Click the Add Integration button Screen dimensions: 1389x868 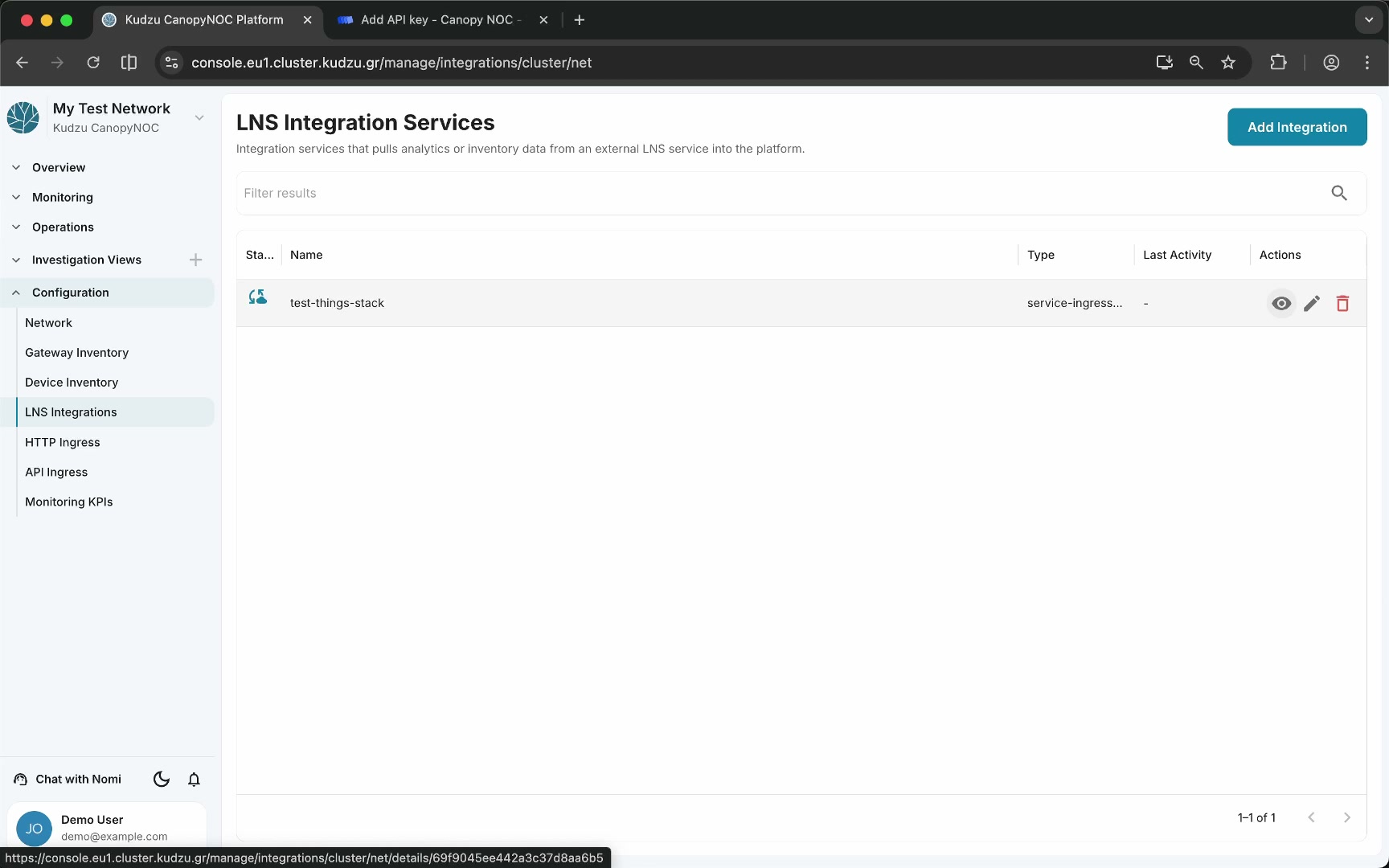pyautogui.click(x=1297, y=127)
